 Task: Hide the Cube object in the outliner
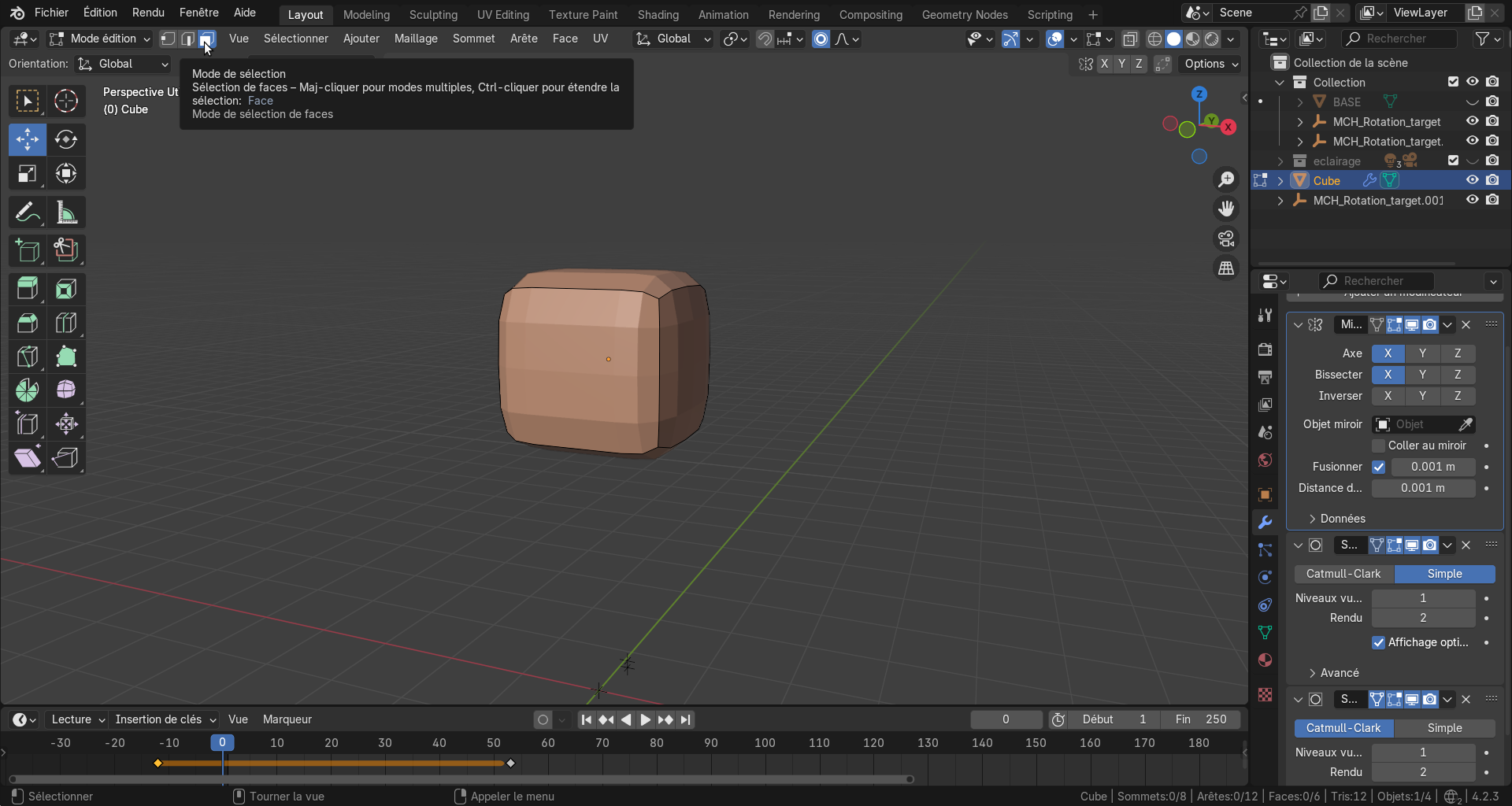1472,180
